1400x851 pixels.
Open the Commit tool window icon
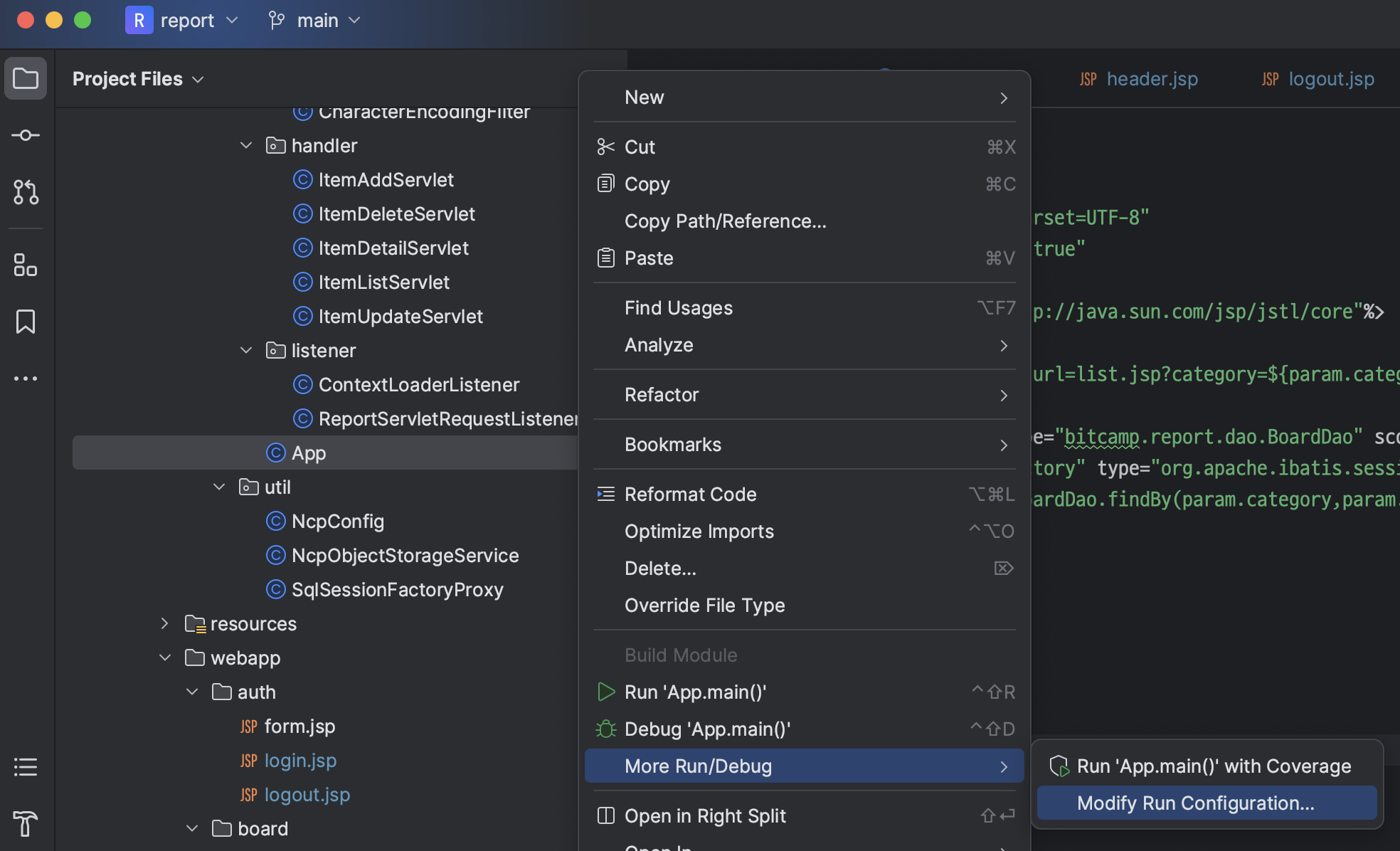[x=26, y=135]
